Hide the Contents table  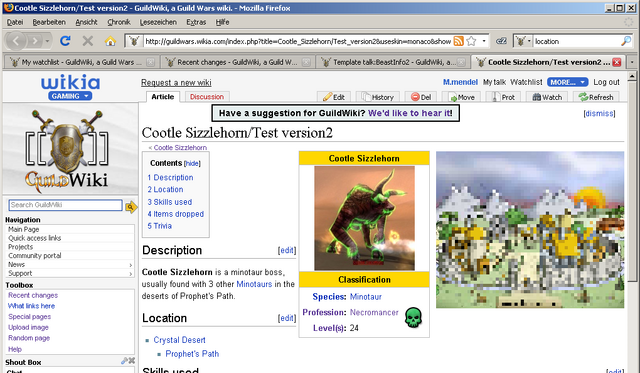(192, 164)
